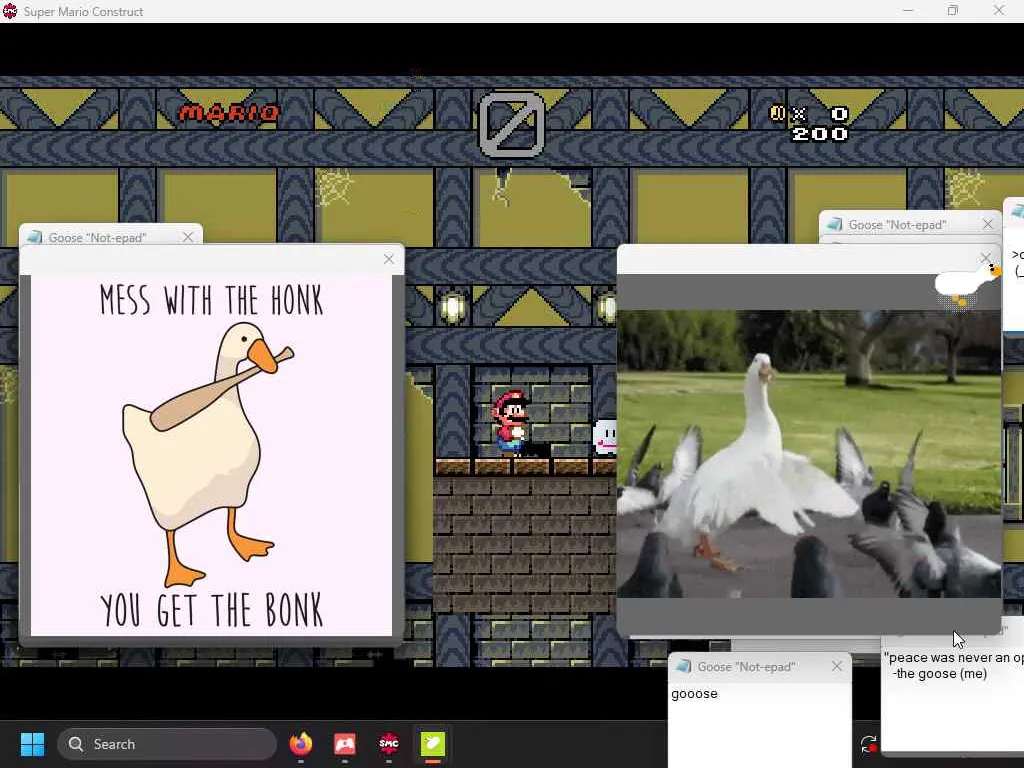Switch to the SMC taskbar icon
Image resolution: width=1024 pixels, height=768 pixels.
click(x=389, y=744)
